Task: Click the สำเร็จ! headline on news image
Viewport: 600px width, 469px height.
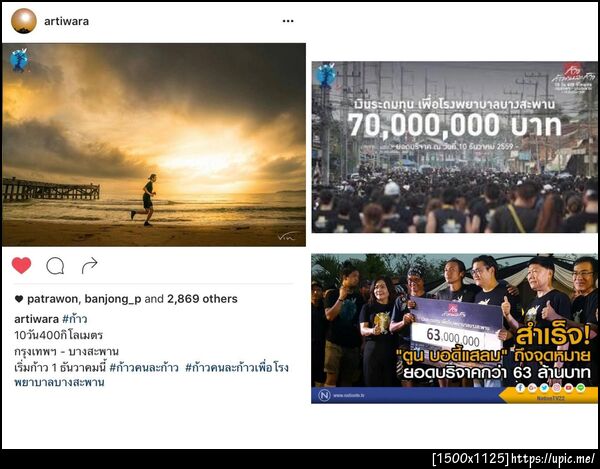Action: (x=553, y=336)
